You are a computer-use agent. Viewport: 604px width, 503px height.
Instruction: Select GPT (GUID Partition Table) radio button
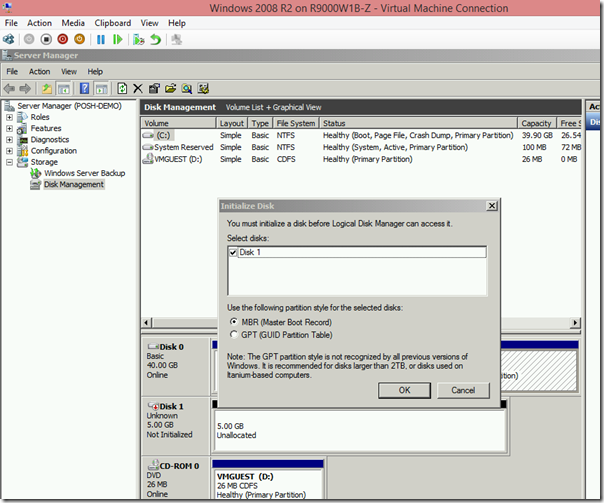[x=233, y=334]
